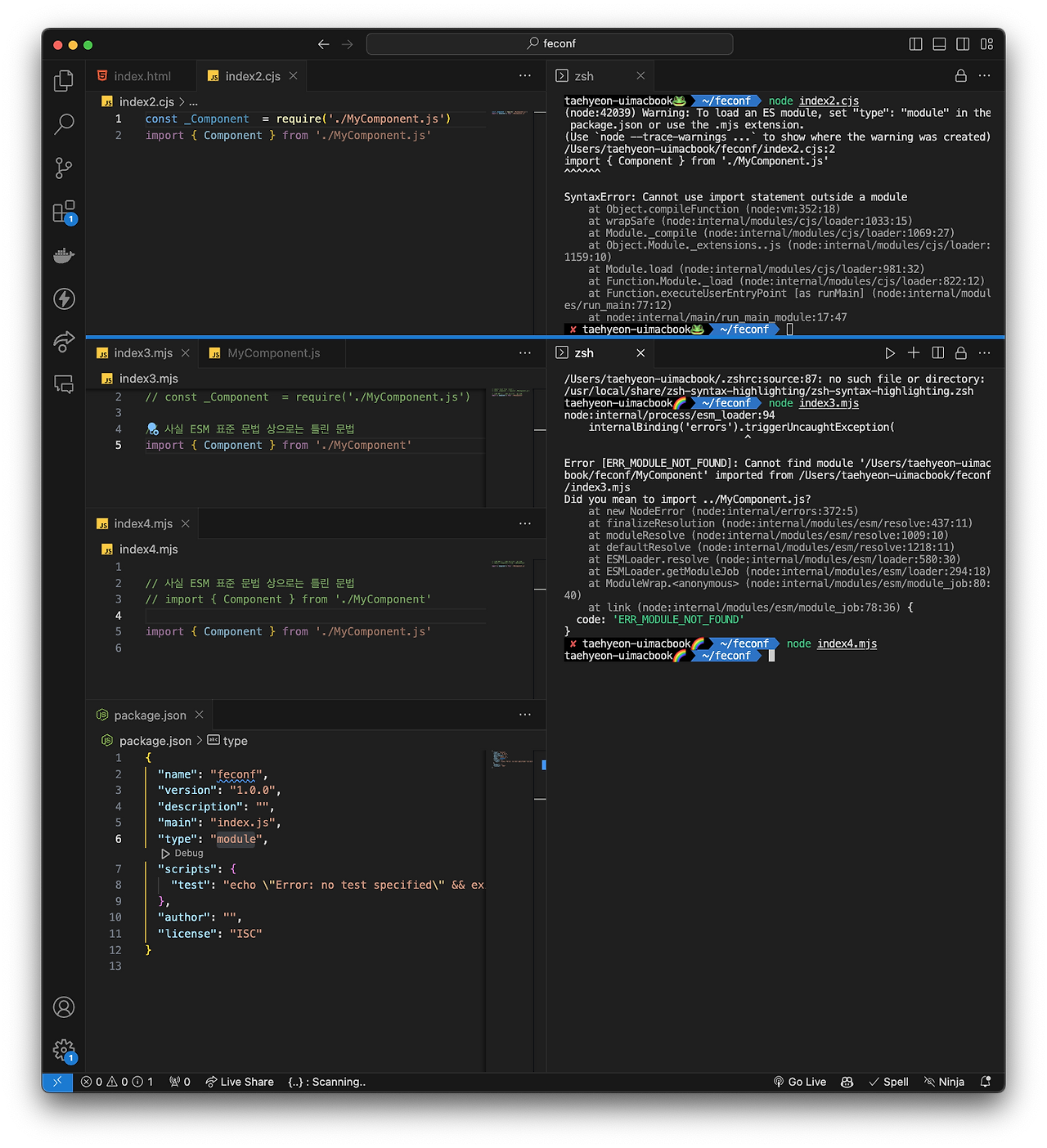The image size is (1047, 1148).
Task: Open the Extensions view
Action: coord(64,213)
